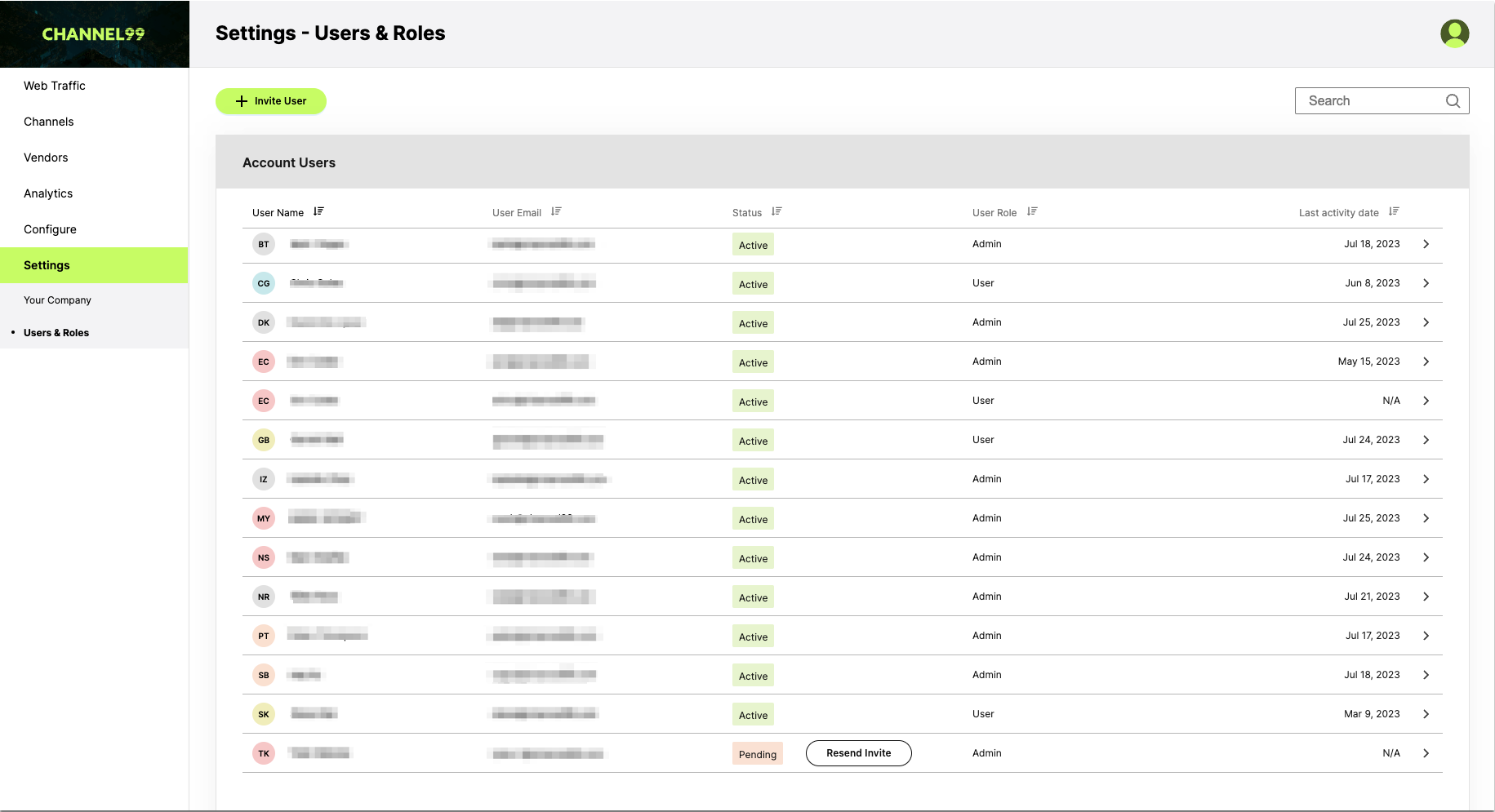The image size is (1495, 812).
Task: Click the Jun 8, 2023 date cell
Action: [x=1373, y=283]
